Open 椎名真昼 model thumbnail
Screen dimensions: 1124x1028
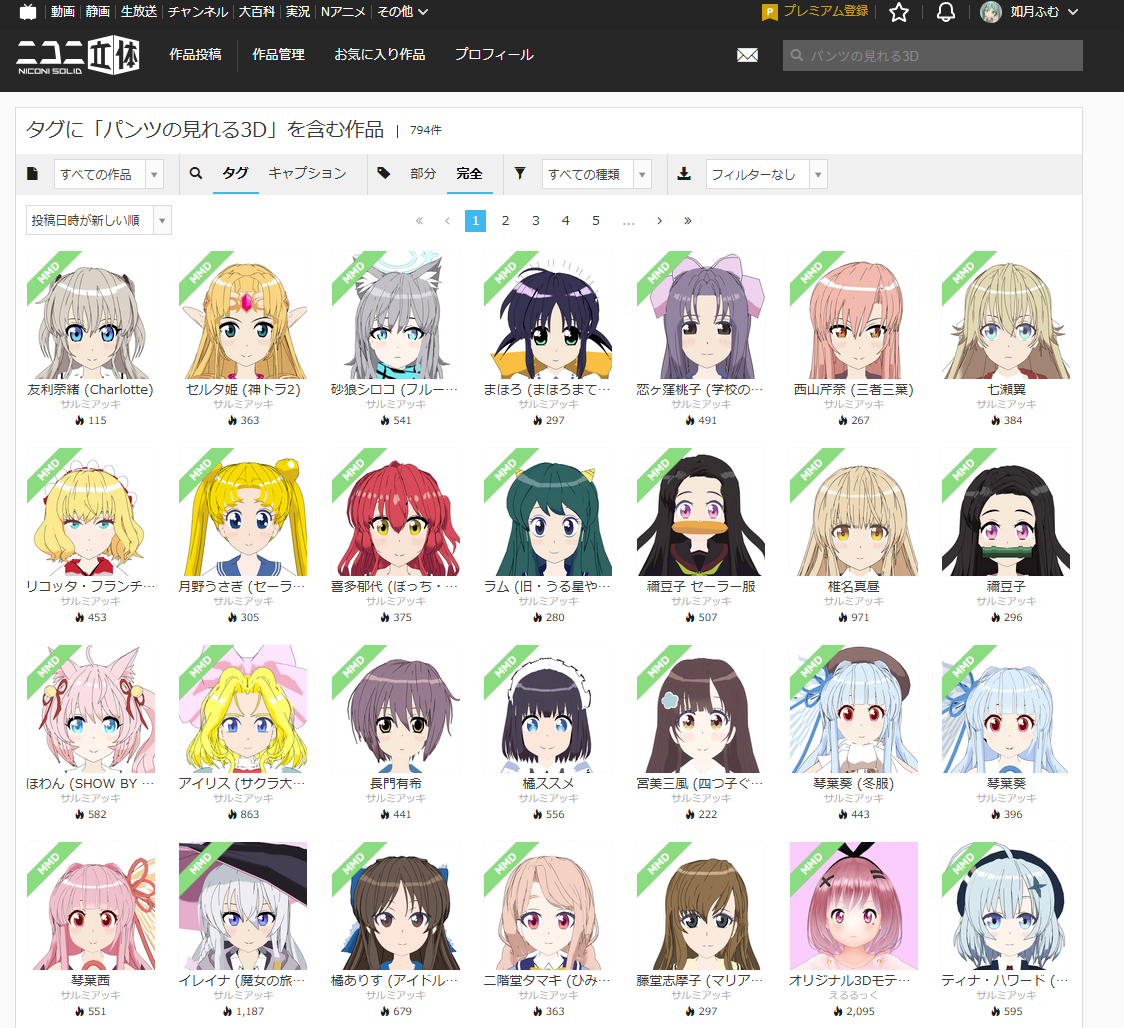(854, 512)
